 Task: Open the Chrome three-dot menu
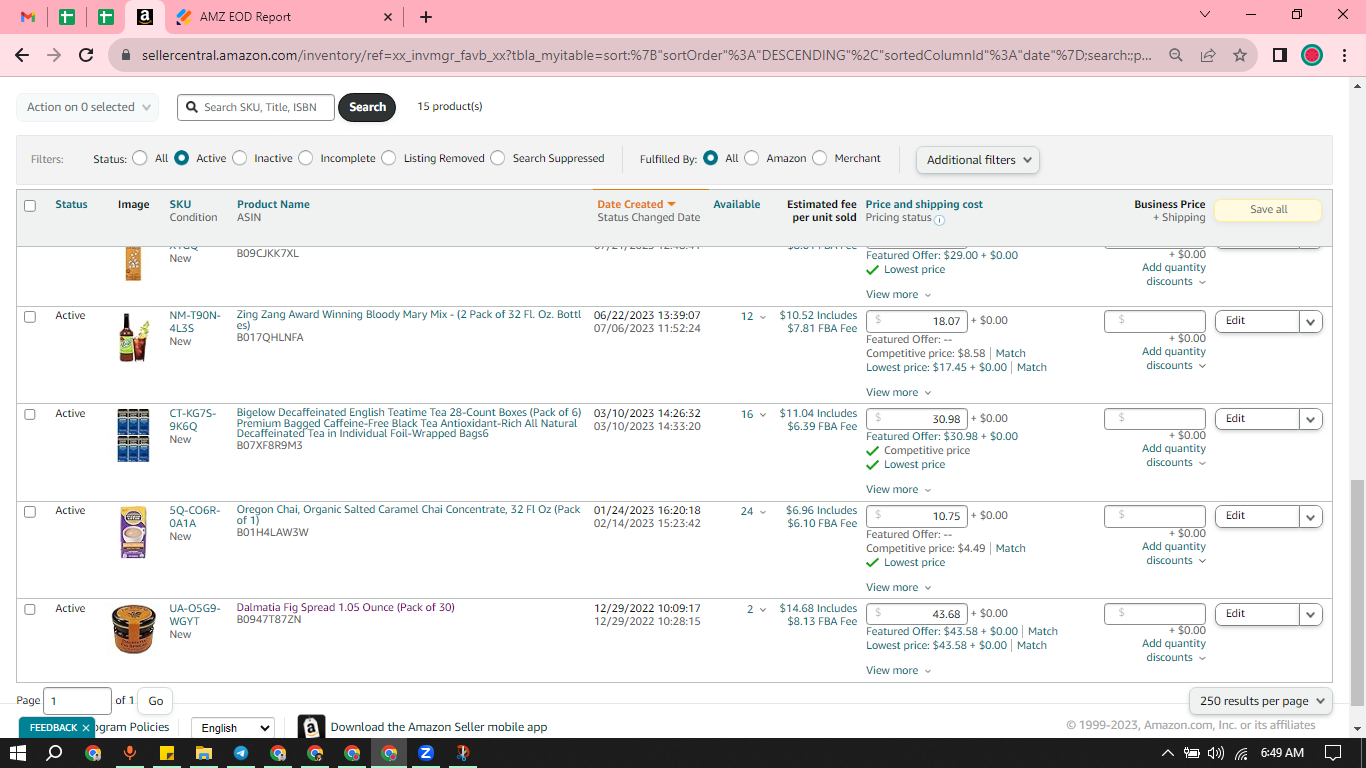click(x=1343, y=56)
